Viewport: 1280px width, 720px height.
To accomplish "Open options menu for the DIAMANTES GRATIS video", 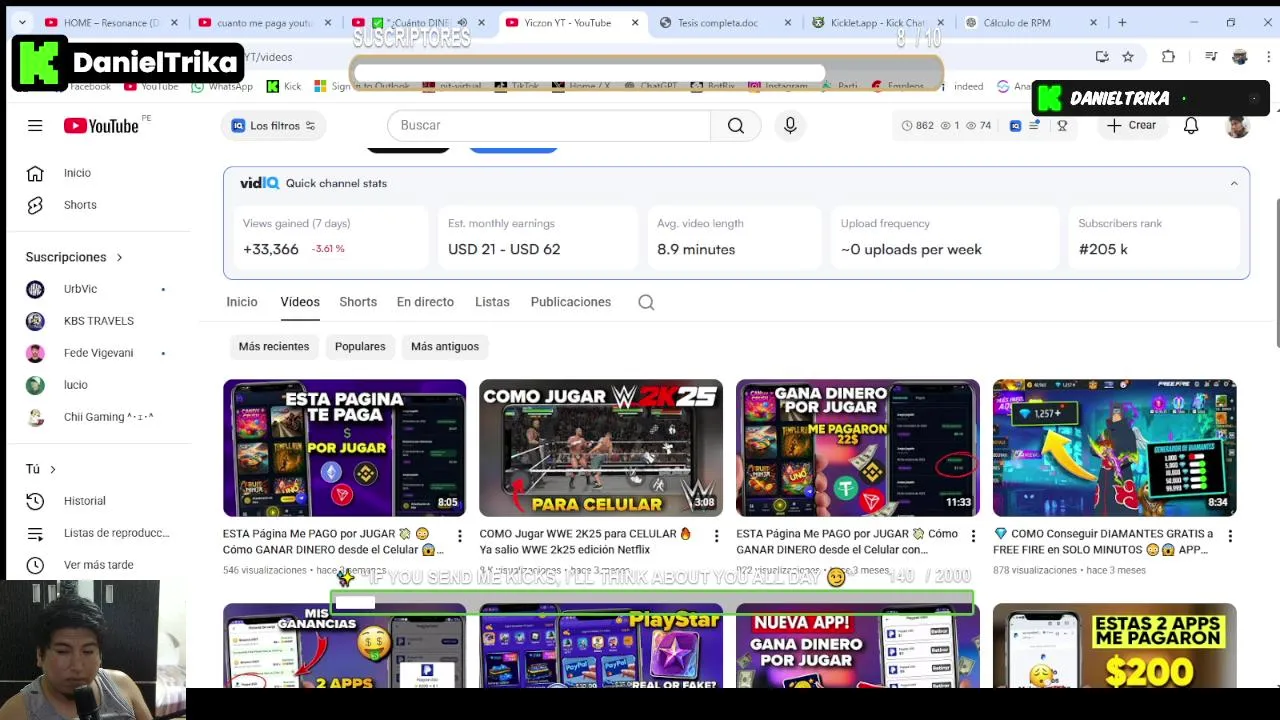I will (1230, 537).
